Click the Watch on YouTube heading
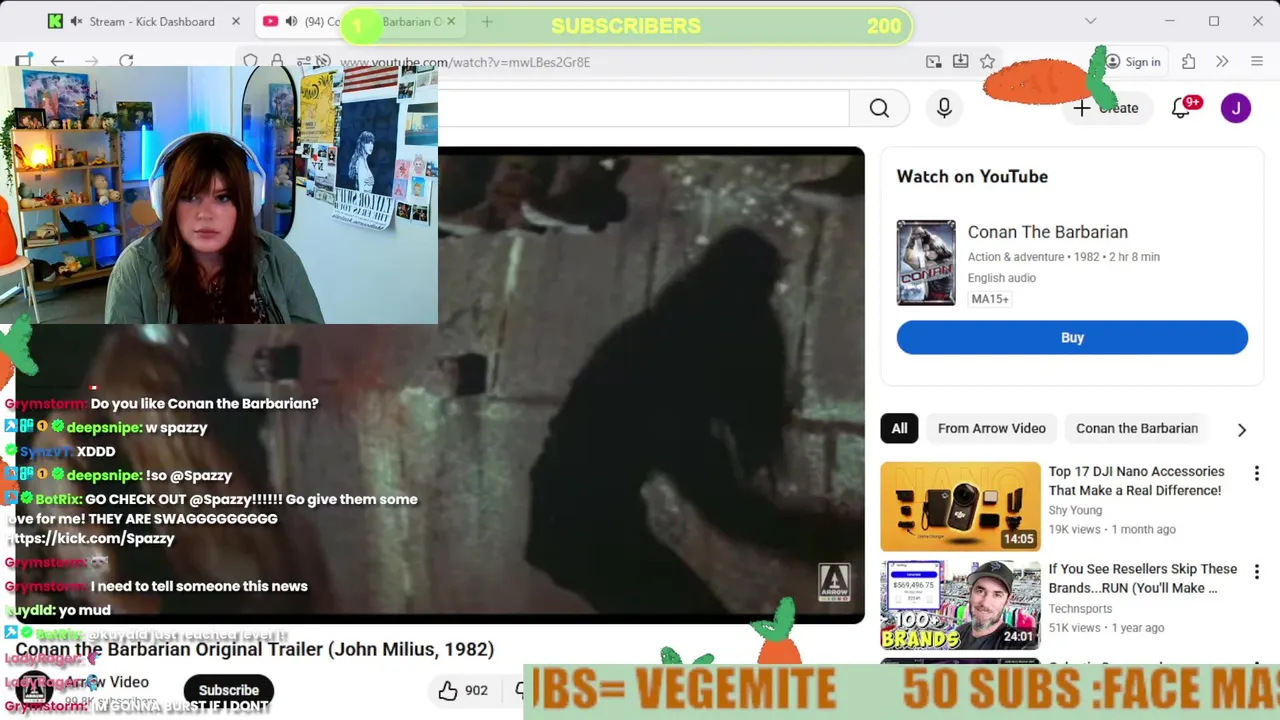This screenshot has width=1280, height=720. click(972, 176)
